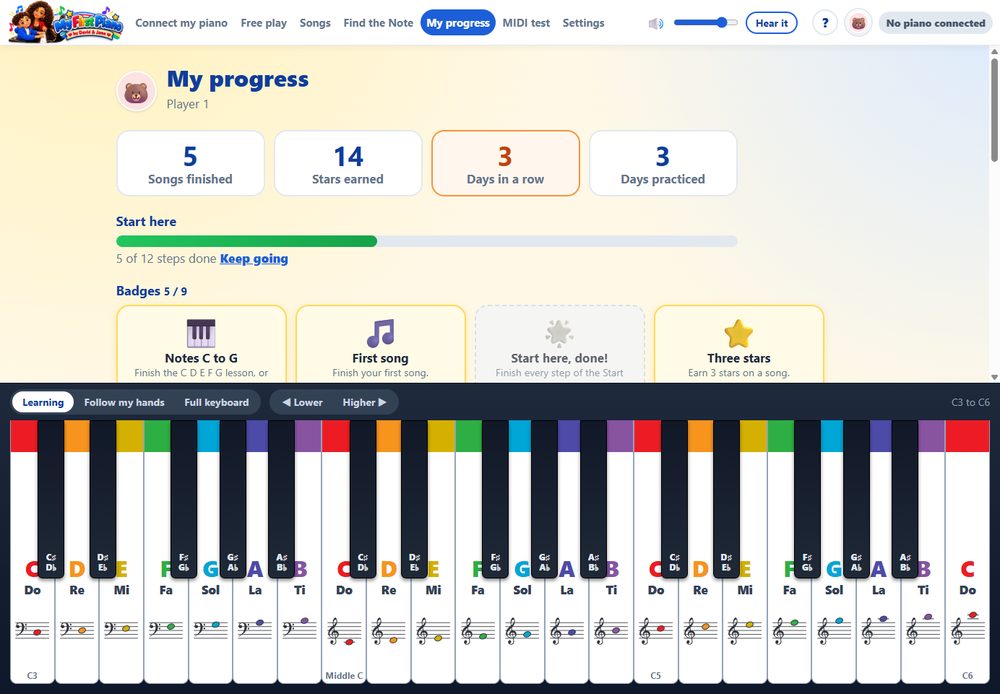
Task: Select the locked Start here, done! badge
Action: tap(559, 344)
